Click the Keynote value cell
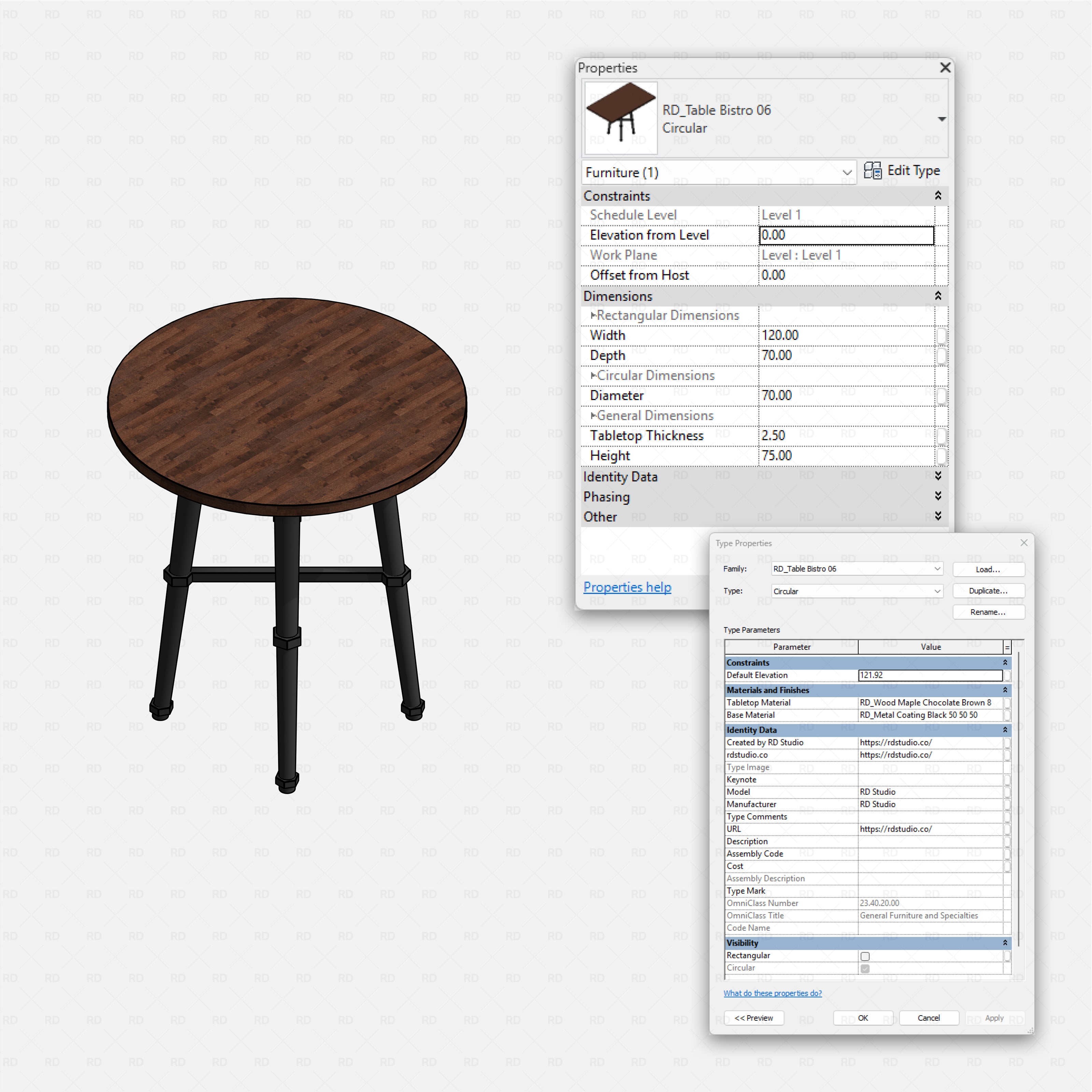Viewport: 1092px width, 1092px height. pyautogui.click(x=930, y=779)
